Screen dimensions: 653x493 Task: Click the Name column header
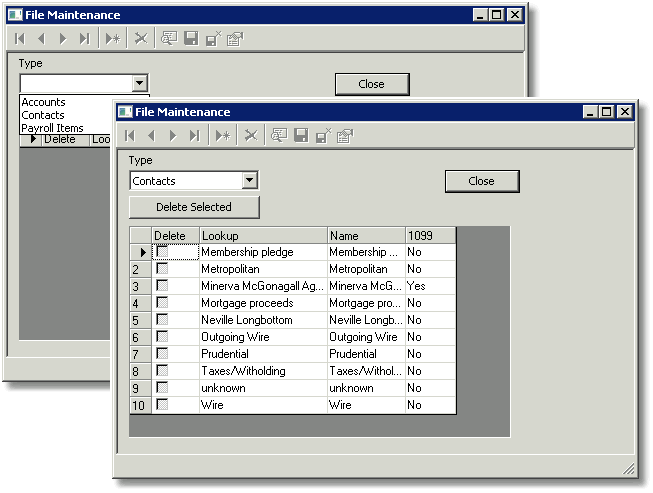pos(366,236)
